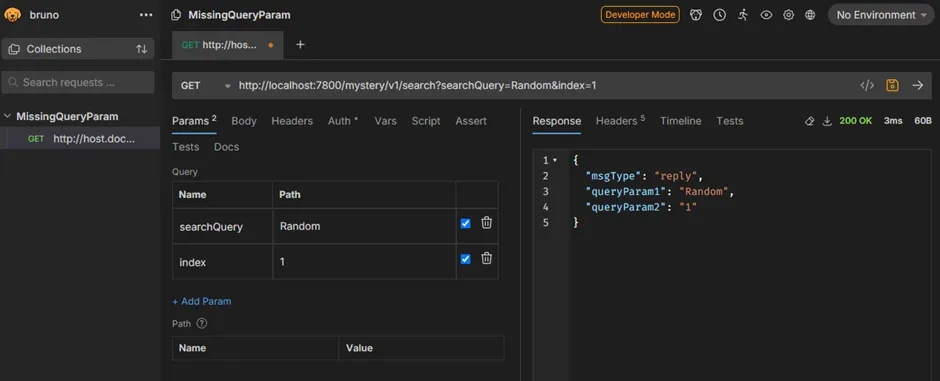This screenshot has height=381, width=940.
Task: Click the eye icon in the toolbar
Action: (x=766, y=15)
